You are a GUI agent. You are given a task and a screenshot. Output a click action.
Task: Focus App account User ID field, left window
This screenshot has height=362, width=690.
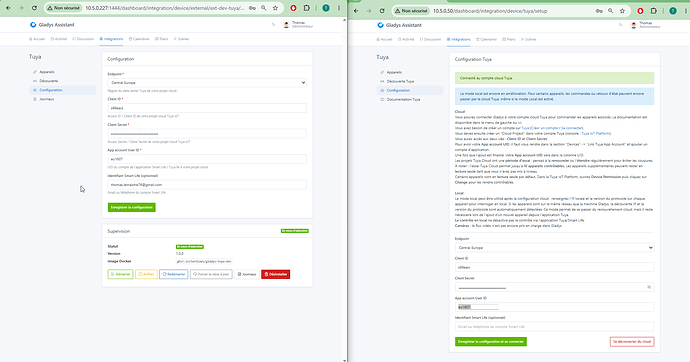[207, 159]
